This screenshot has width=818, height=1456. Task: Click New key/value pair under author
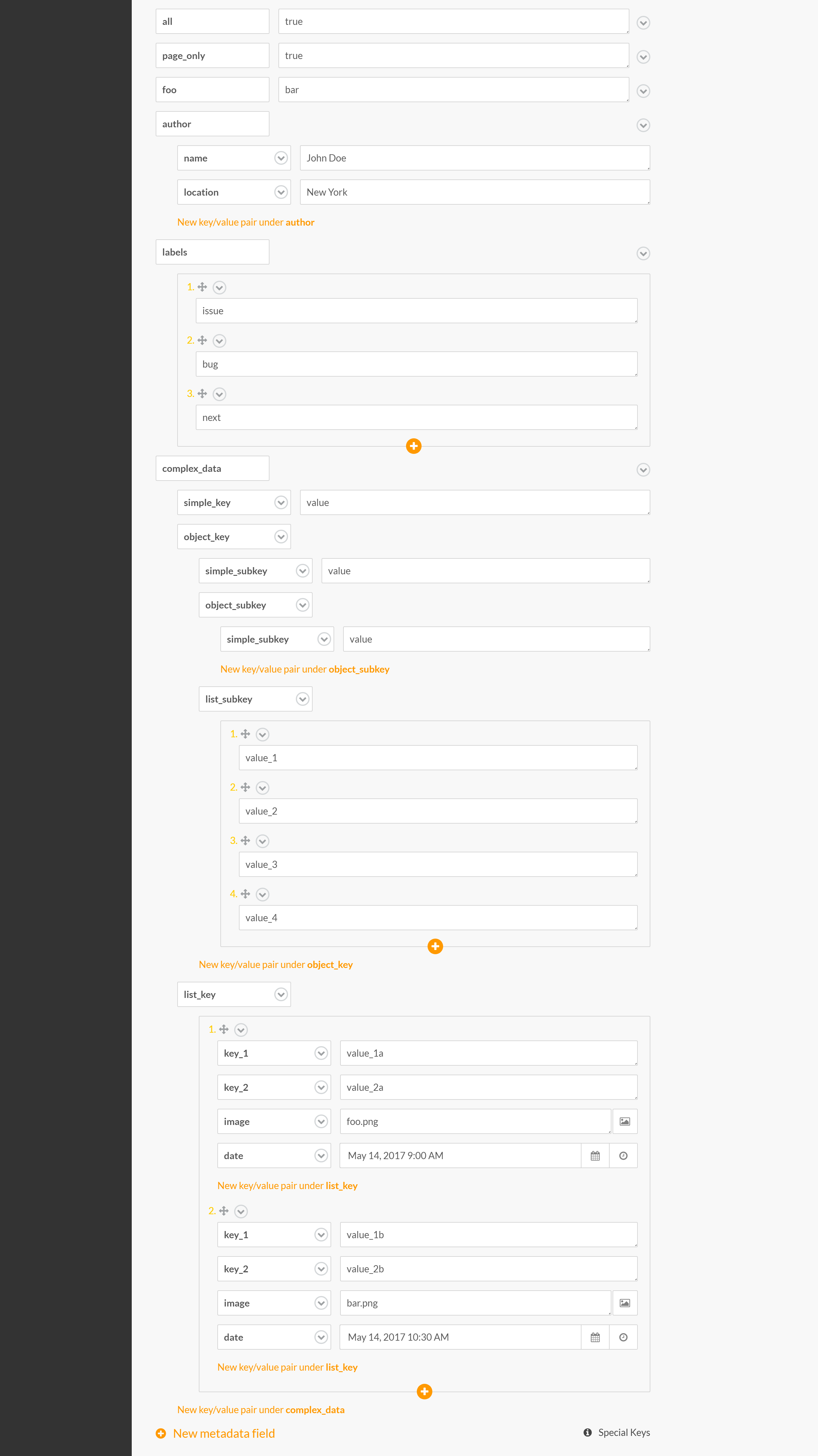[246, 222]
